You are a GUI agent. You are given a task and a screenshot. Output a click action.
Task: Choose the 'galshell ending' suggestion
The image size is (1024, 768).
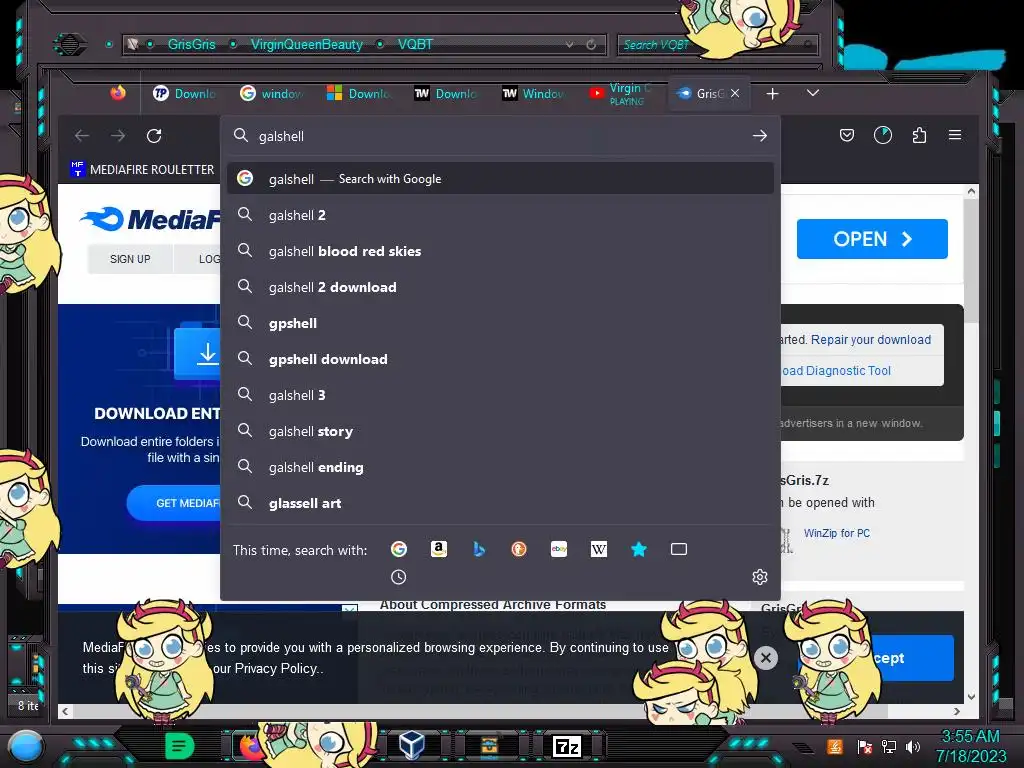(500, 467)
